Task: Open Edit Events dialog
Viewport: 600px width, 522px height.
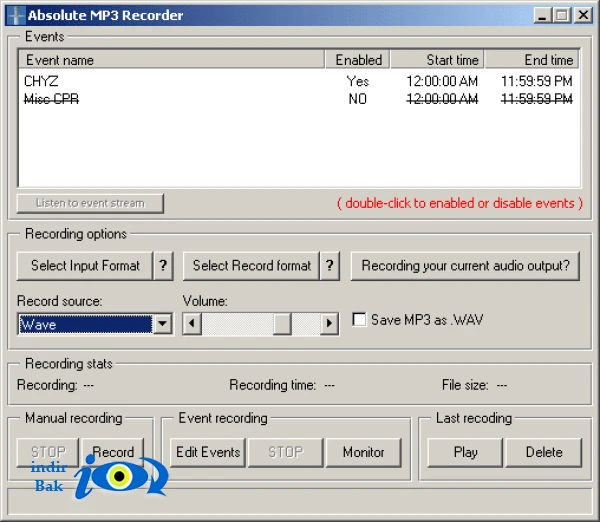Action: click(208, 452)
